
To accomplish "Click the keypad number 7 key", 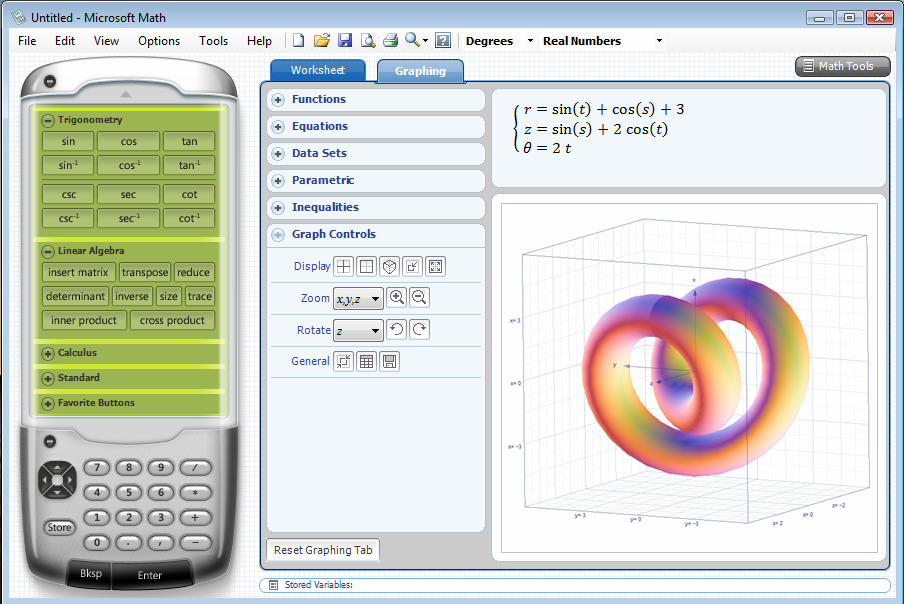I will [x=97, y=467].
